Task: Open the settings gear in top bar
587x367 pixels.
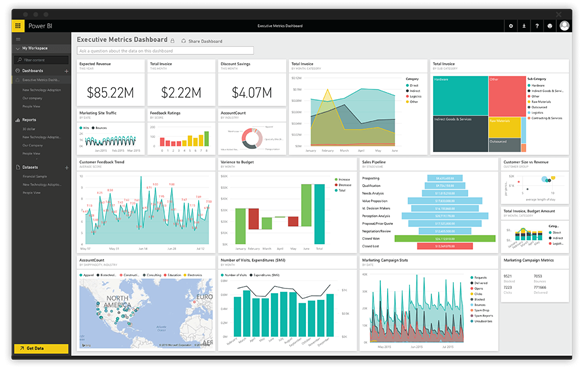Action: (511, 26)
